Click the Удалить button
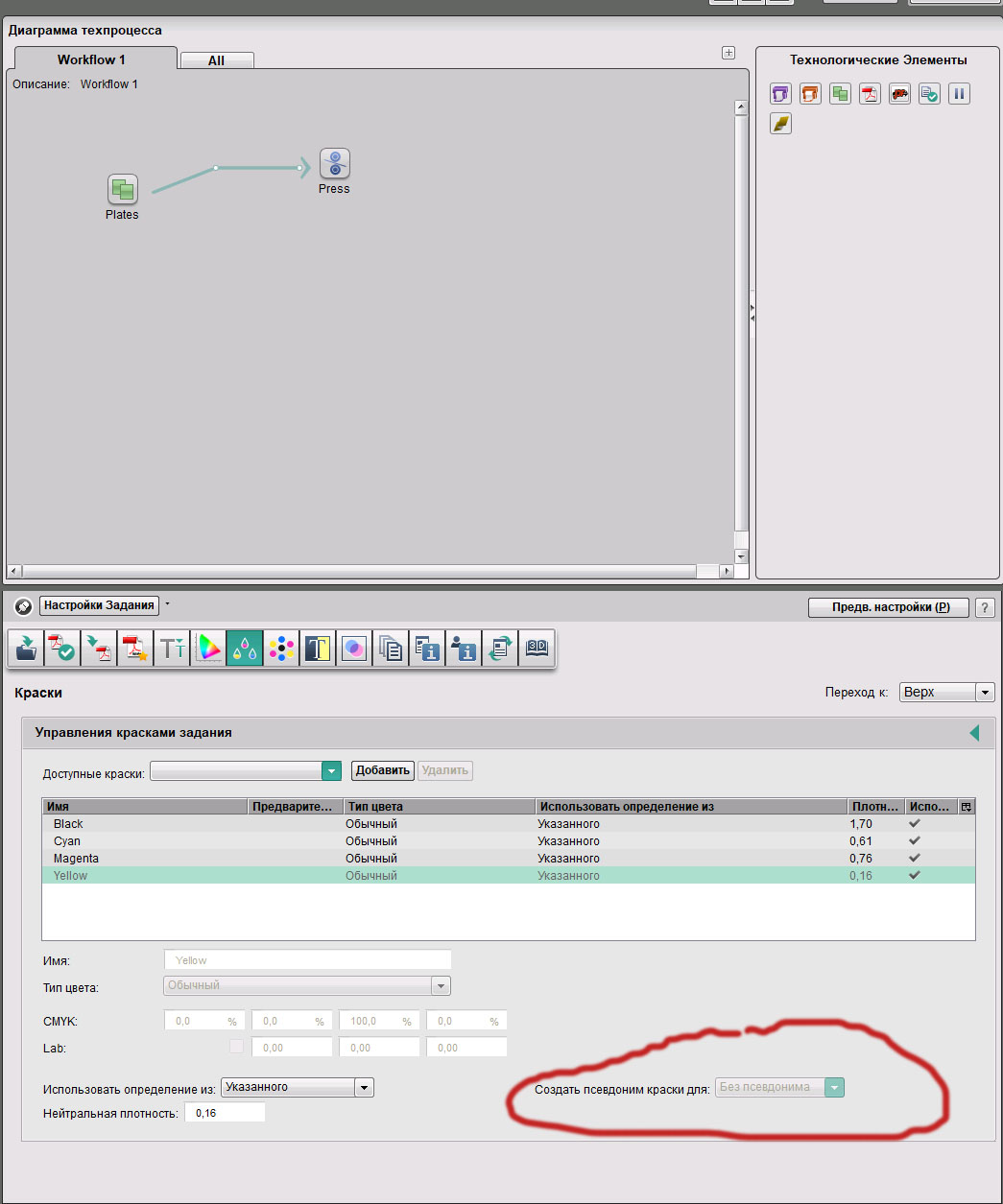The image size is (1003, 1204). tap(445, 770)
